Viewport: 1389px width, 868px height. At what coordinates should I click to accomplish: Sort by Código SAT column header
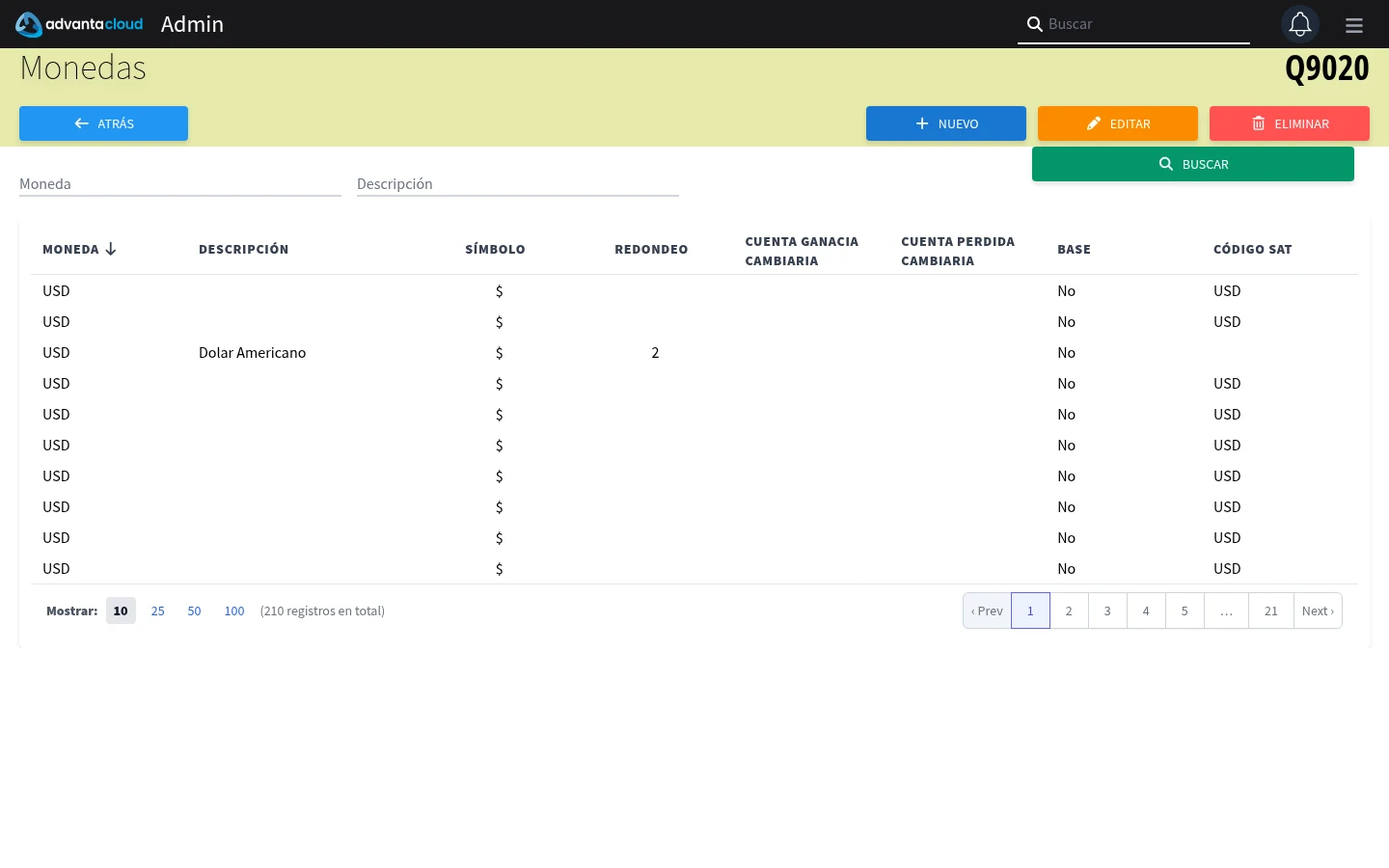[x=1253, y=249]
